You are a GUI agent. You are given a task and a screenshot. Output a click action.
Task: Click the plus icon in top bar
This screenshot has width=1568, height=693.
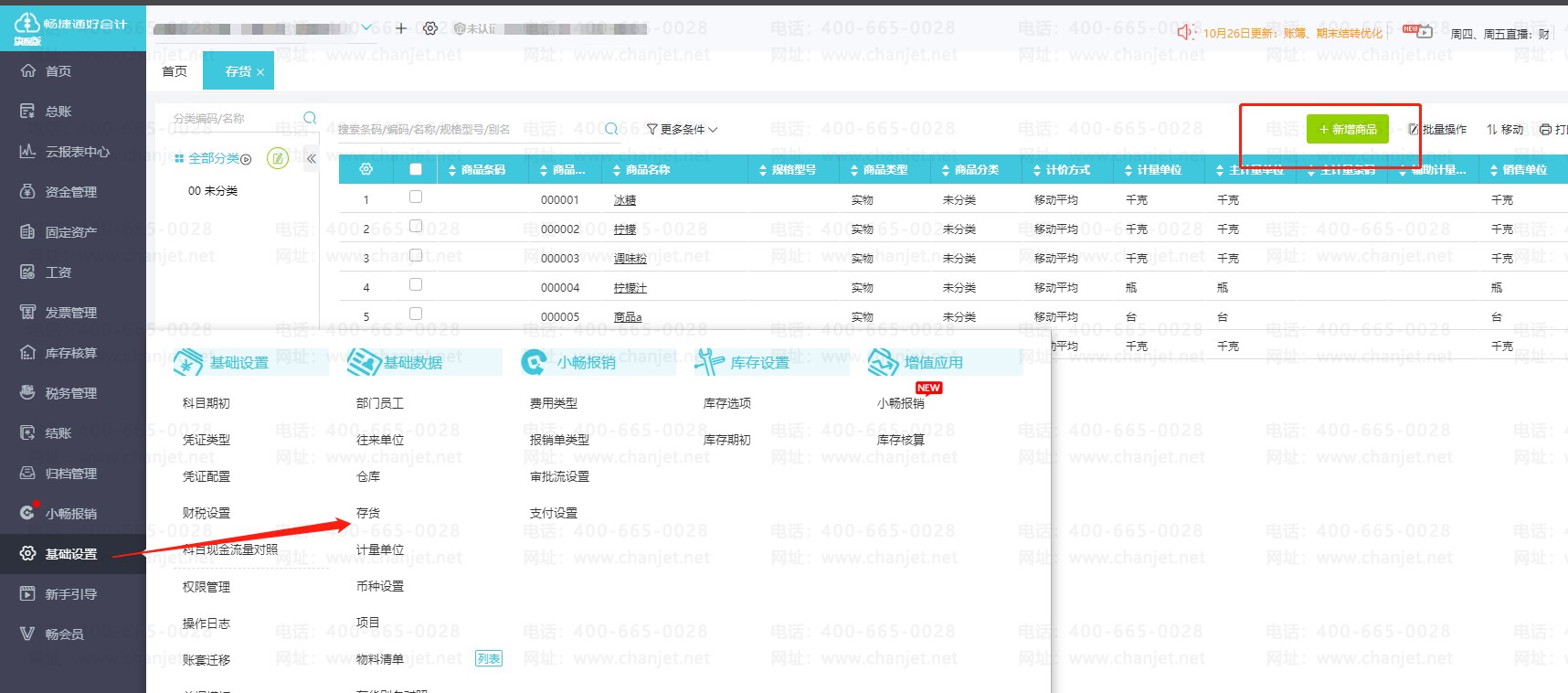pyautogui.click(x=401, y=28)
